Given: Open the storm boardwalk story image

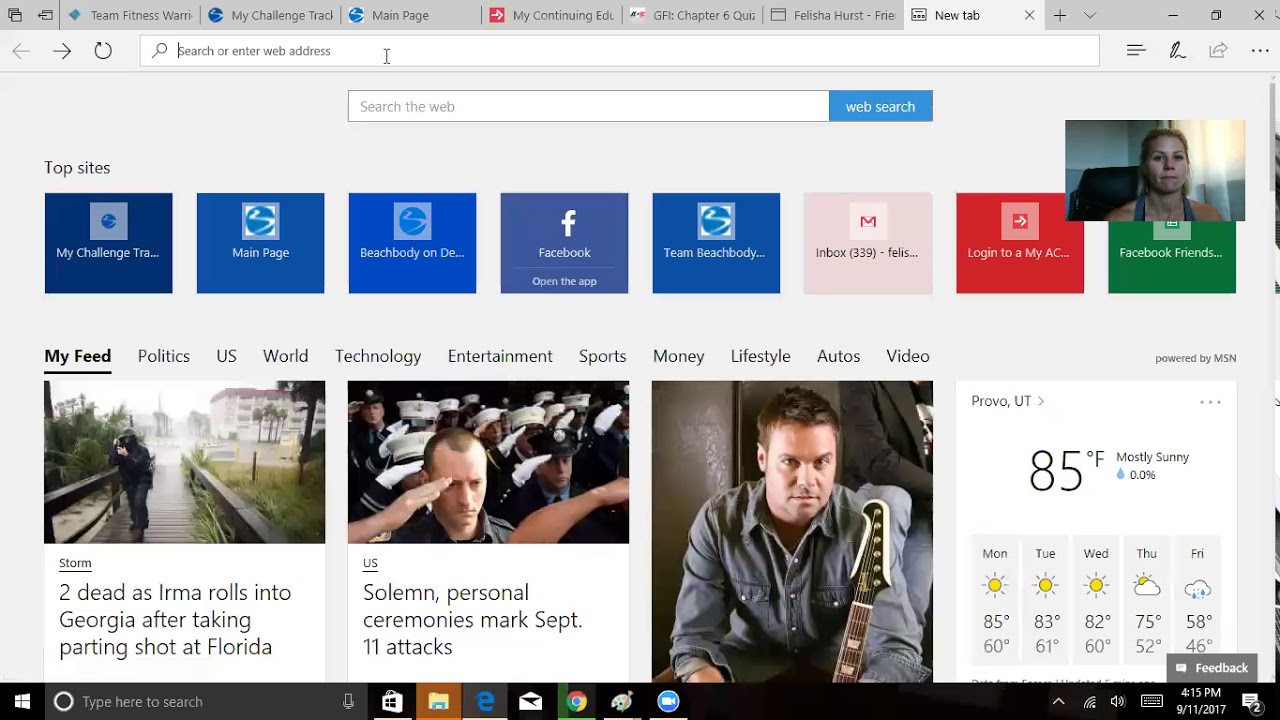Looking at the screenshot, I should point(184,462).
